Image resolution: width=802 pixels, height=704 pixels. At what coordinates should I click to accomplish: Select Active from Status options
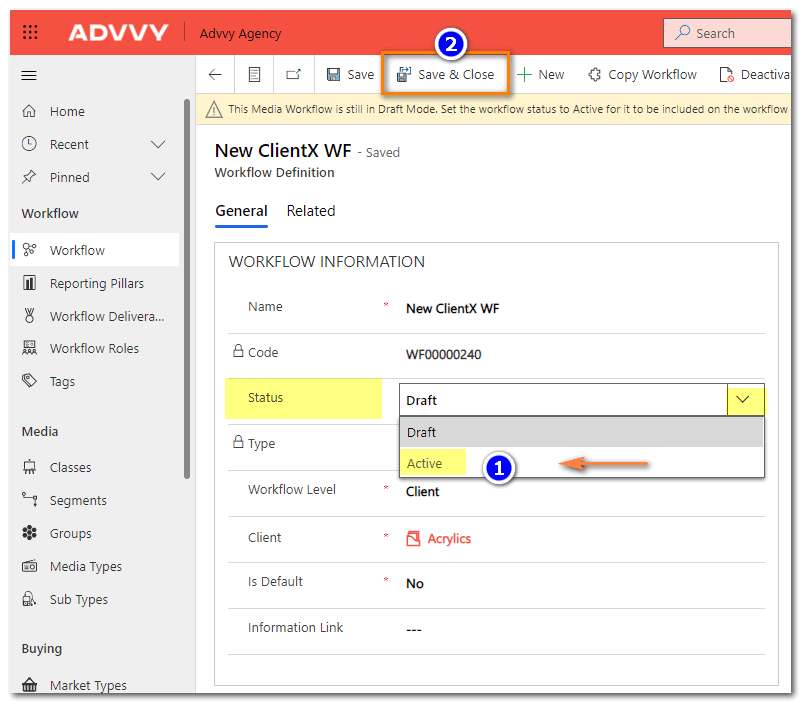[425, 463]
